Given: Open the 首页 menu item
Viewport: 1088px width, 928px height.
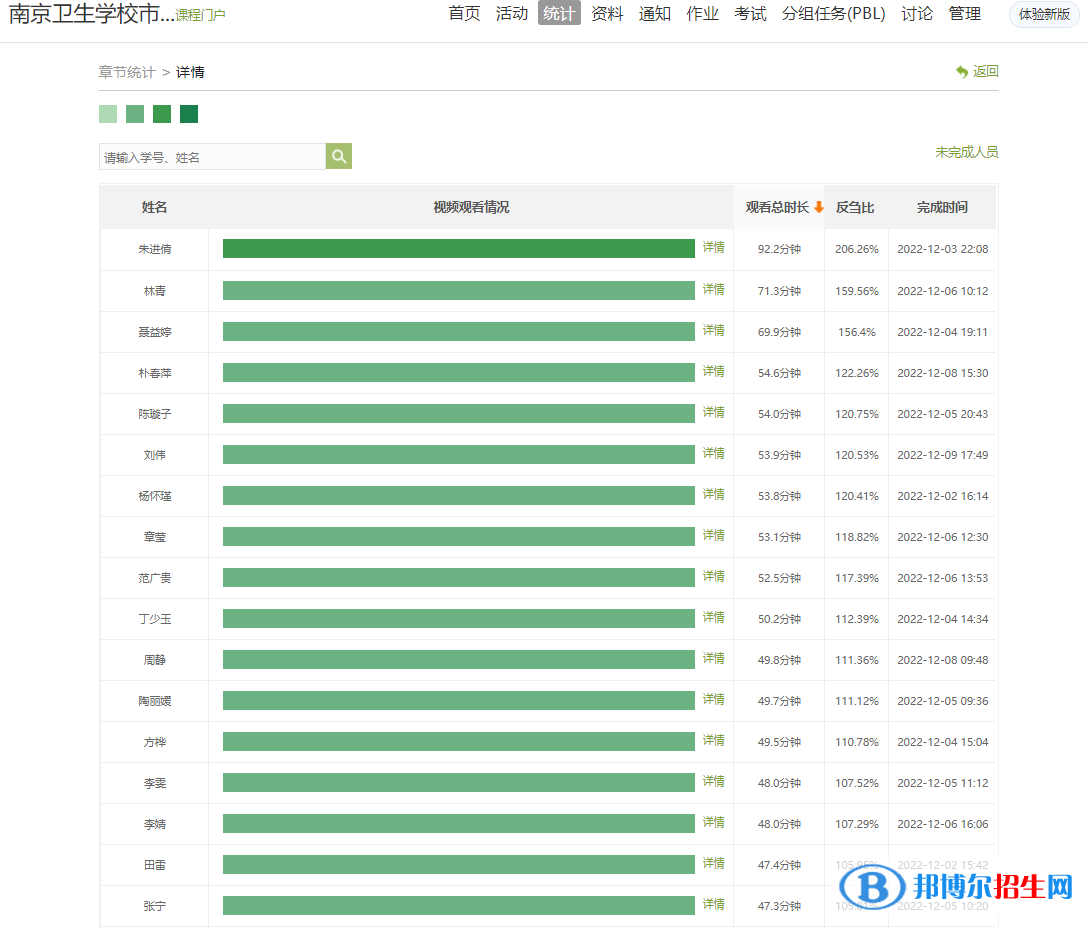Looking at the screenshot, I should click(464, 14).
